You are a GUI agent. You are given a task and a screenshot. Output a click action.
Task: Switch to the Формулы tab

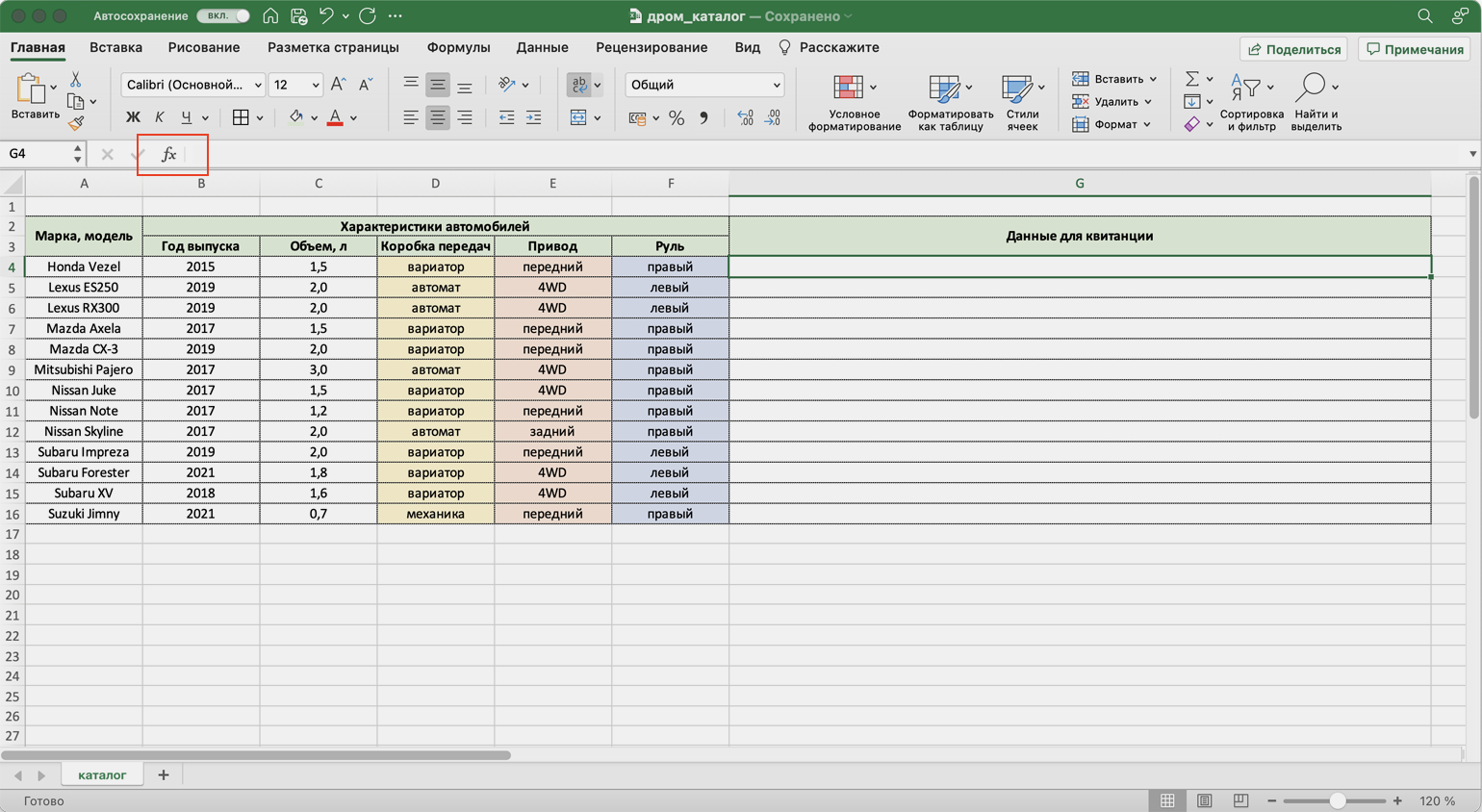[458, 47]
